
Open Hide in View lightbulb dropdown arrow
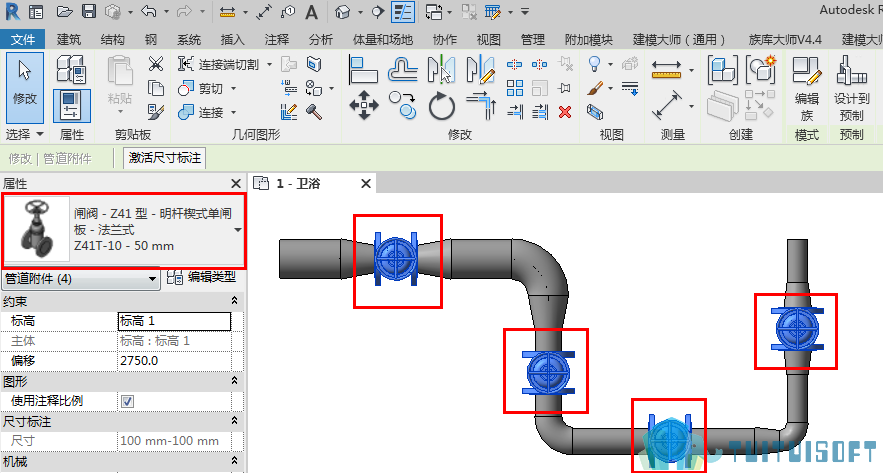pos(610,64)
